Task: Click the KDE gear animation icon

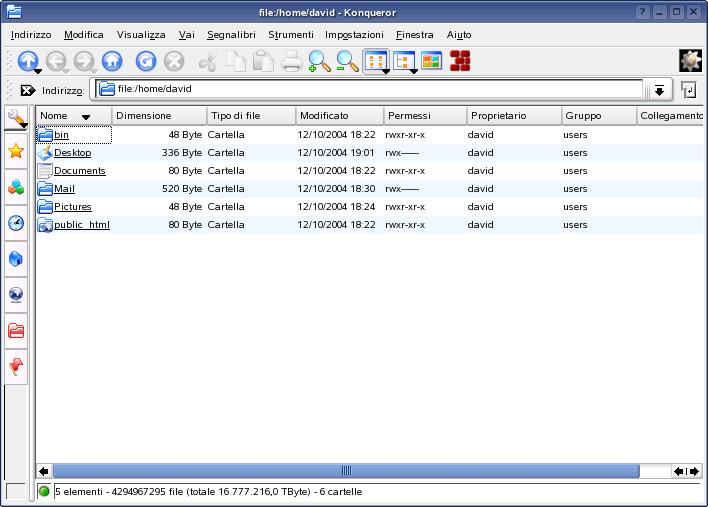Action: point(690,60)
